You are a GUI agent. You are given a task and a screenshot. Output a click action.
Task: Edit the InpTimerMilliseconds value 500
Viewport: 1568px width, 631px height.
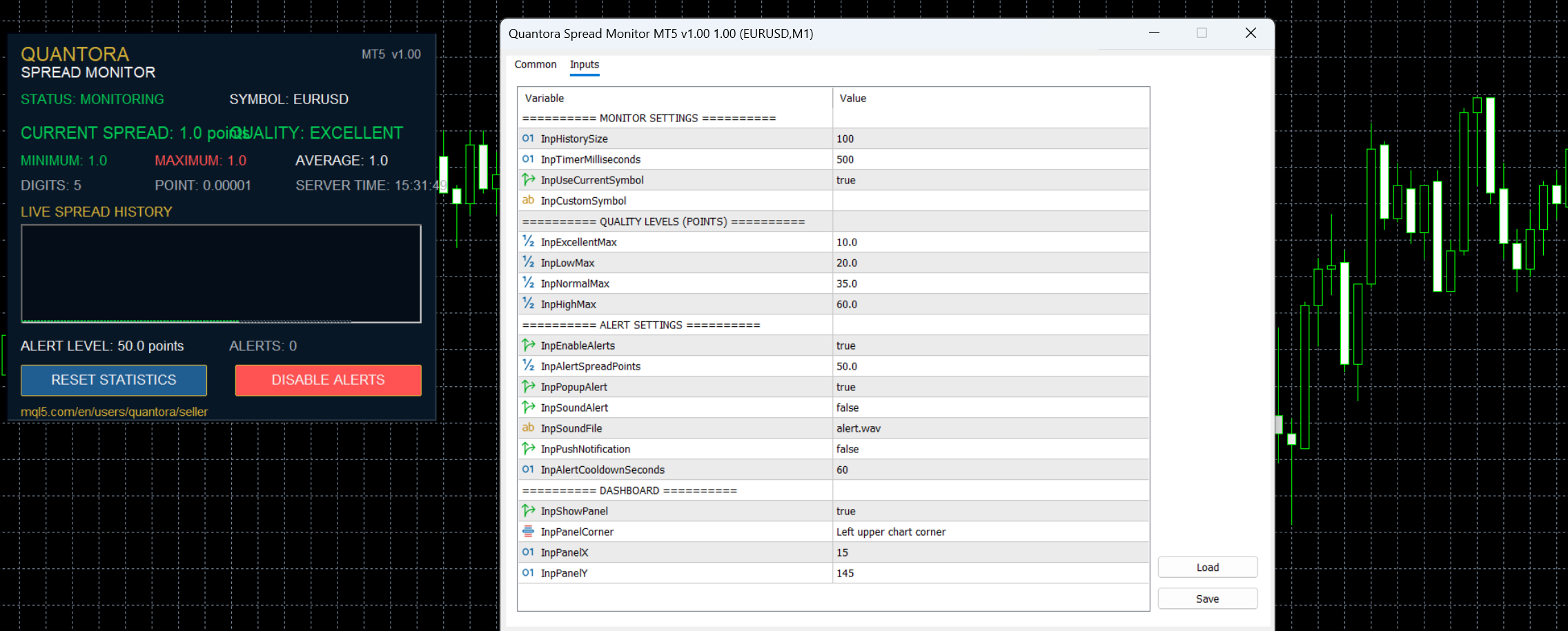coord(990,159)
